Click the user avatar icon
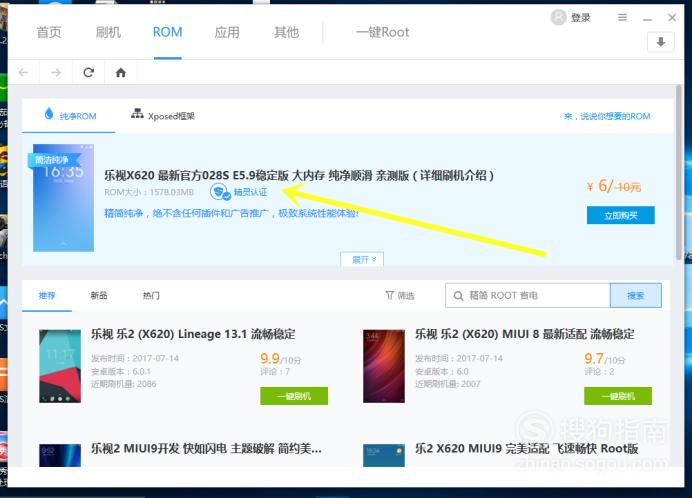This screenshot has width=692, height=498. tap(558, 17)
